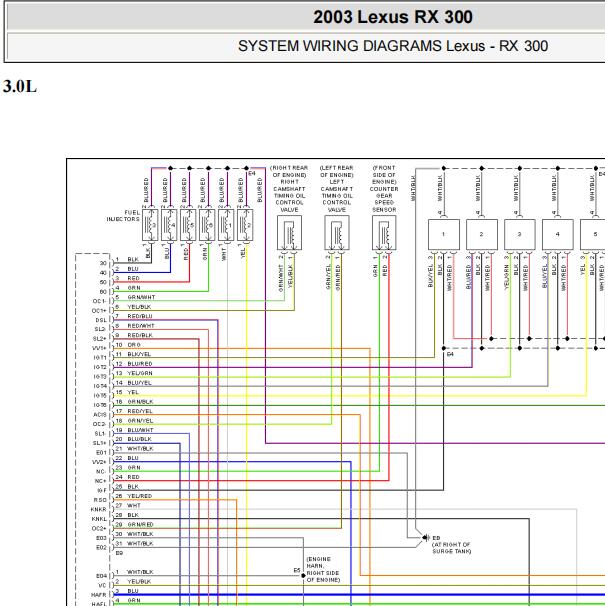
Task: Select wire label '20 BLU/BLK'
Action: point(133,439)
